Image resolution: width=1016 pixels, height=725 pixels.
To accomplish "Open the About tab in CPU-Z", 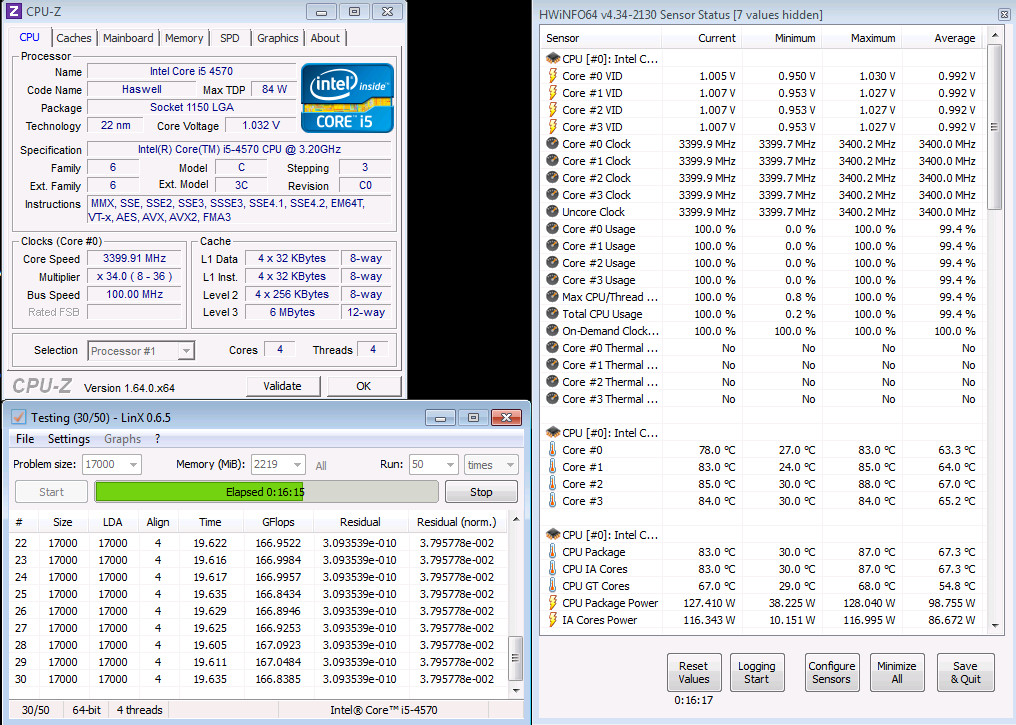I will point(325,38).
